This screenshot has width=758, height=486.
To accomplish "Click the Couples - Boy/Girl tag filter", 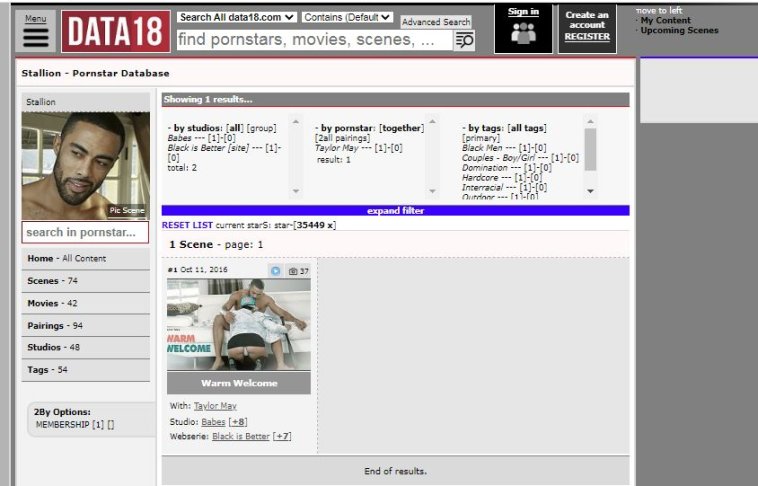I will tap(498, 158).
